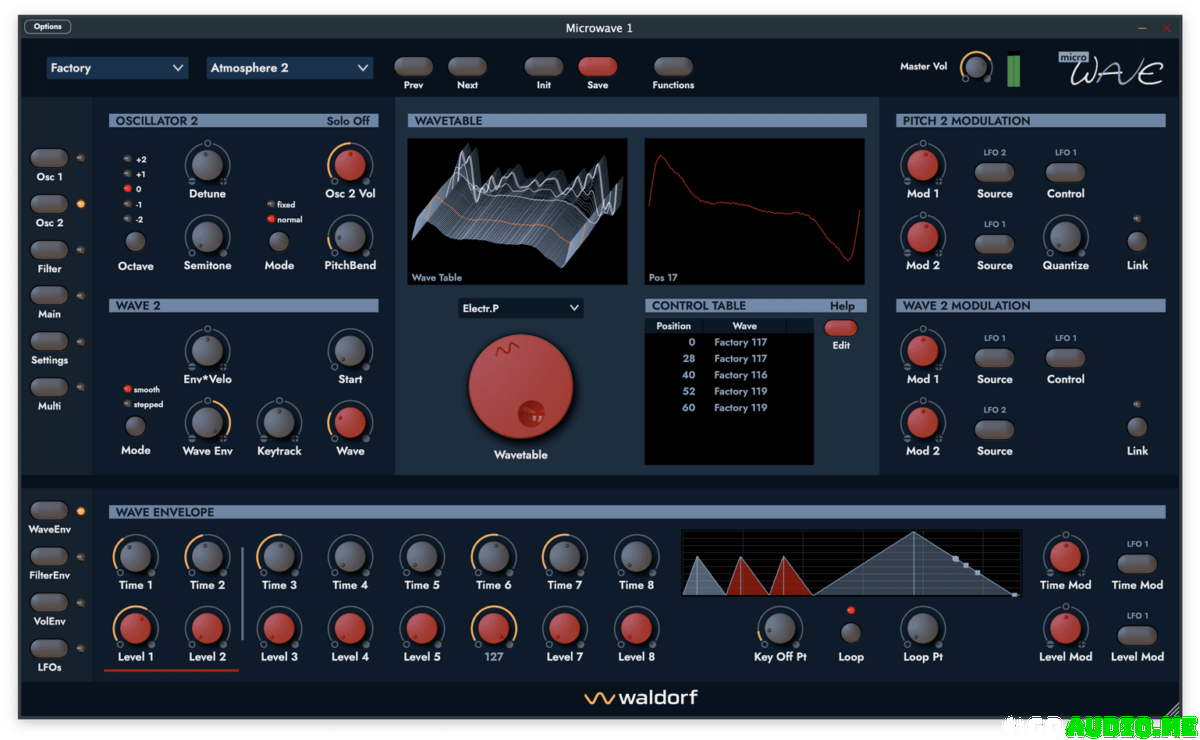This screenshot has height=740, width=1200.
Task: Click the Keytrack knob in Wave 2
Action: click(x=278, y=422)
